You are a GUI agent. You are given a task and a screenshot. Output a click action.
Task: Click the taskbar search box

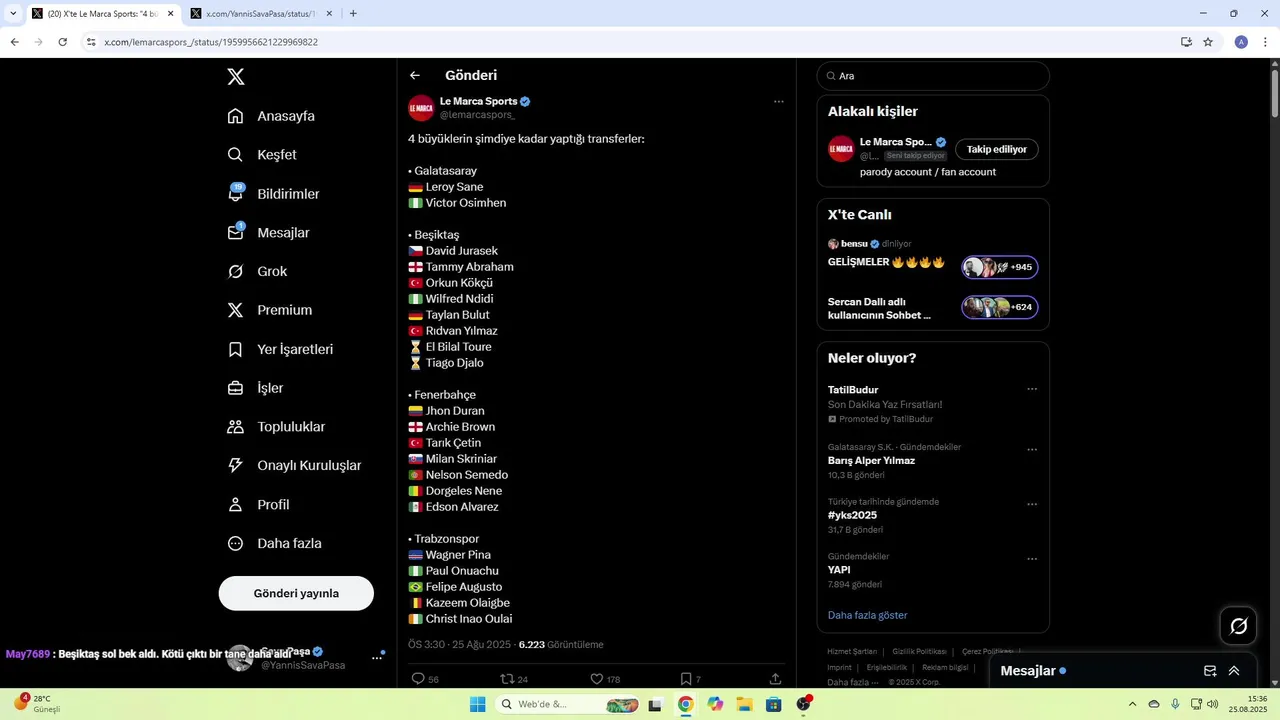[570, 704]
